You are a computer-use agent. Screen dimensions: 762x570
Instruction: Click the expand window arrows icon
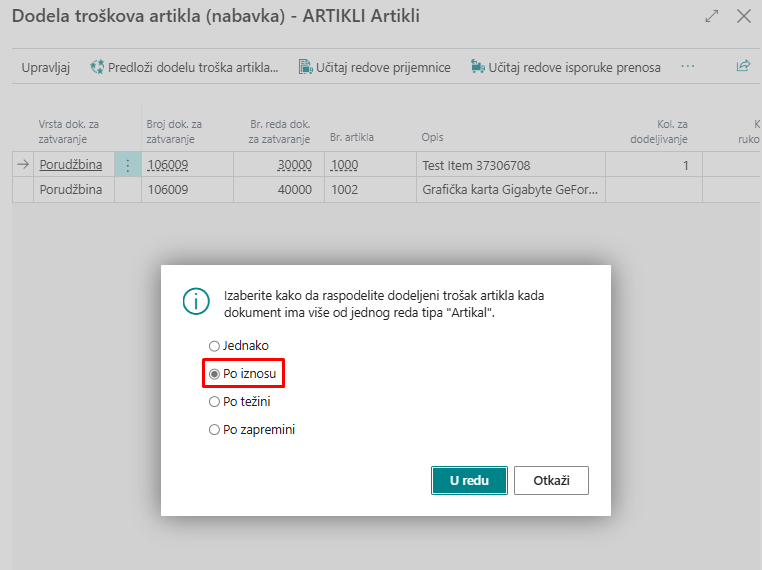pyautogui.click(x=712, y=16)
